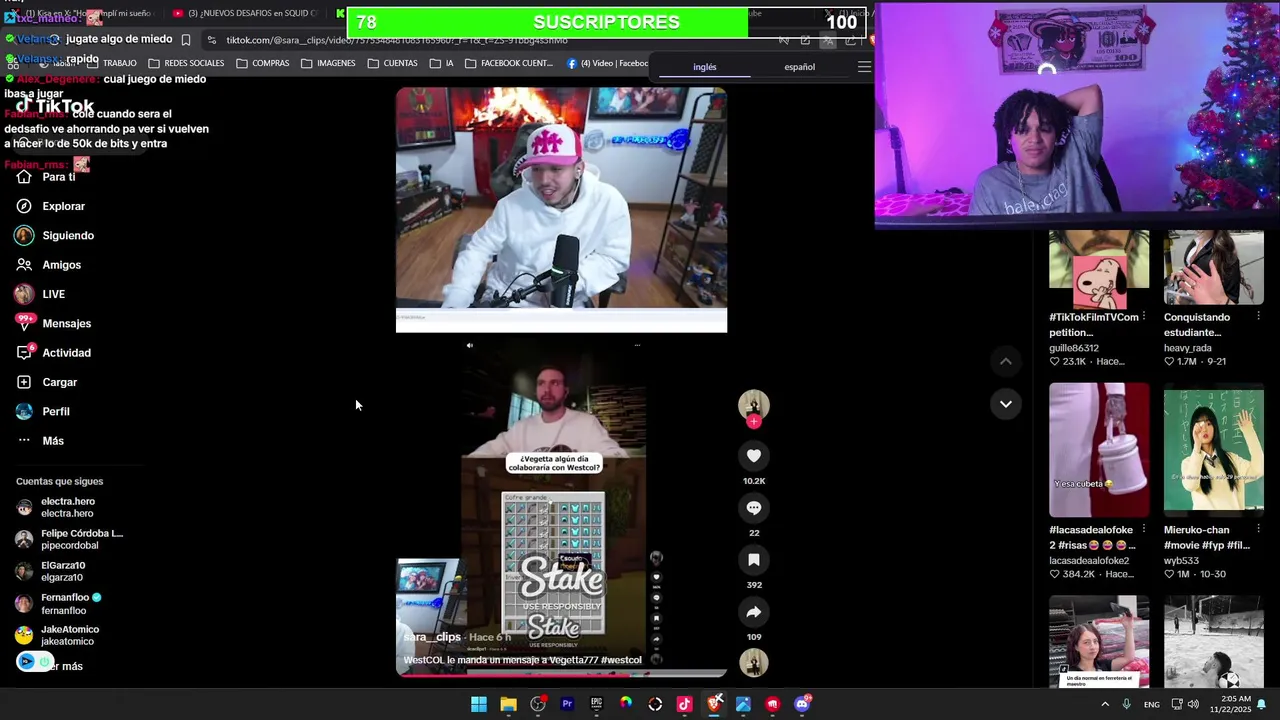Open volume control in system tray

coord(1193,704)
